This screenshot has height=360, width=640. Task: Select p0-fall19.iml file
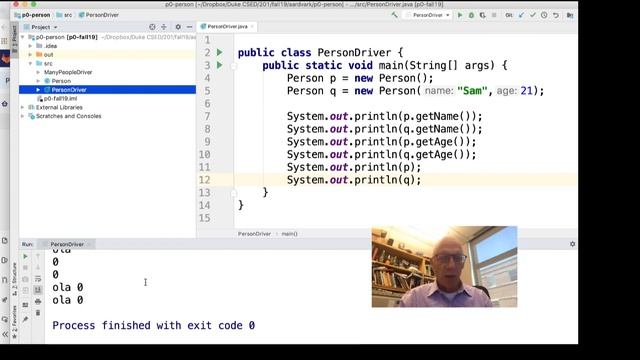click(57, 99)
